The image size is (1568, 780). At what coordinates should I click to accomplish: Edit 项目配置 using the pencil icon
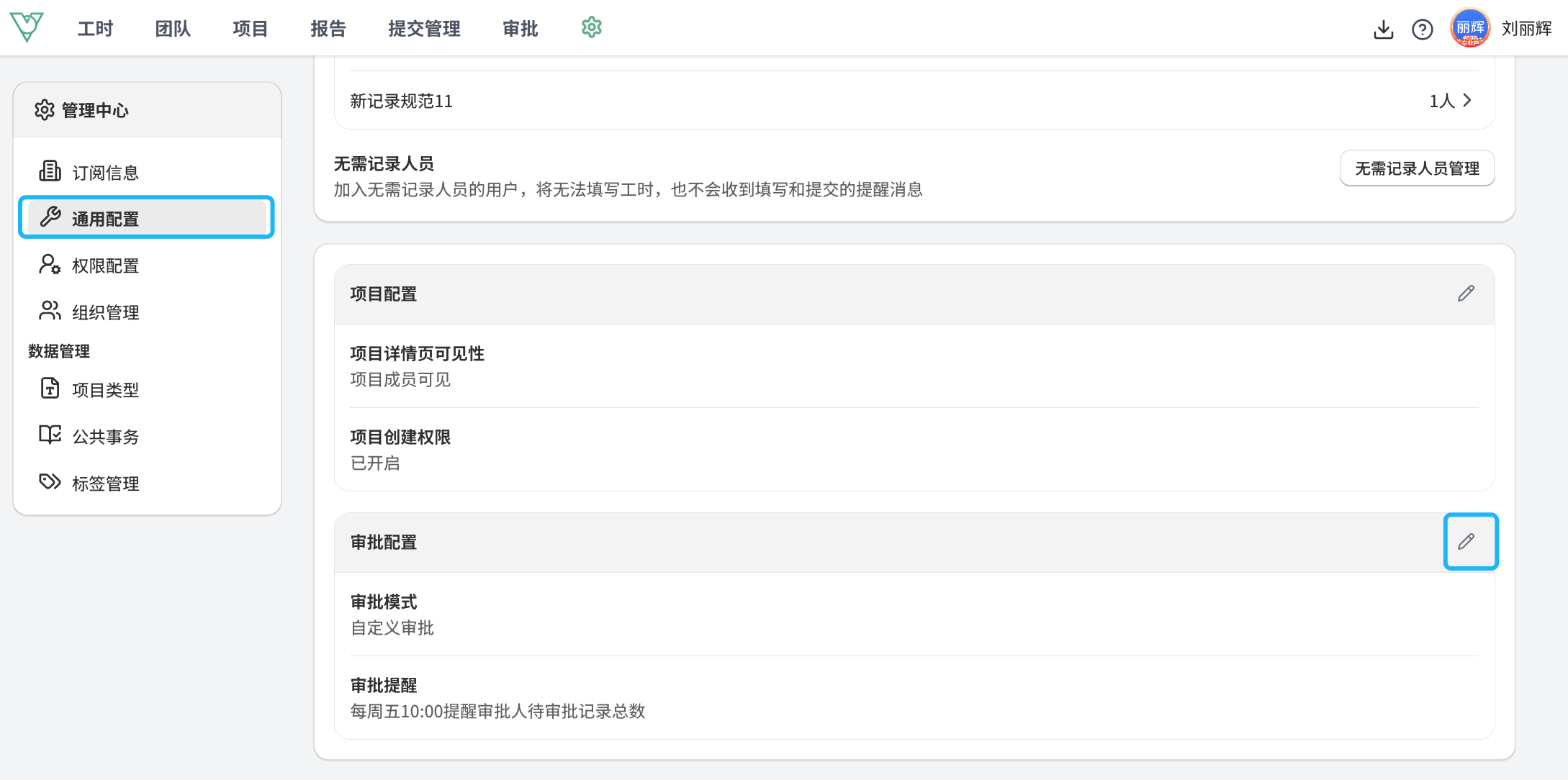pyautogui.click(x=1466, y=294)
